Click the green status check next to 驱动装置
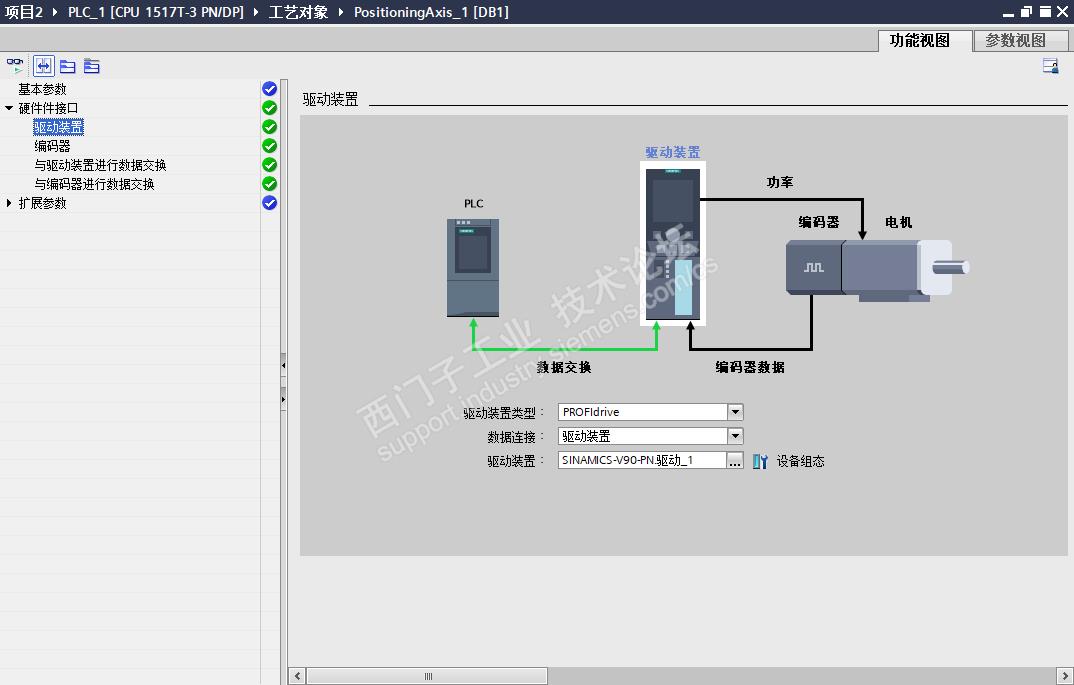The width and height of the screenshot is (1074, 685). point(269,127)
